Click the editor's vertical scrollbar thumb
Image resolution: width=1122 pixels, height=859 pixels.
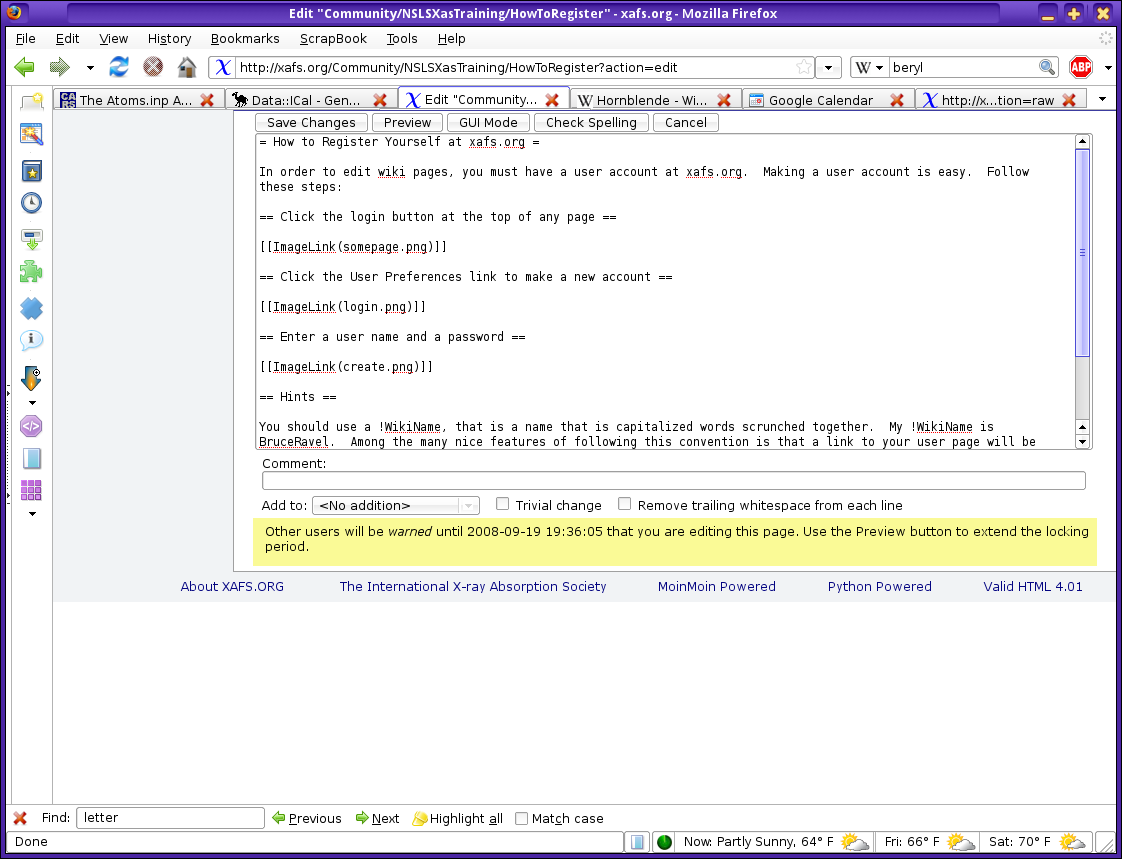(x=1082, y=252)
